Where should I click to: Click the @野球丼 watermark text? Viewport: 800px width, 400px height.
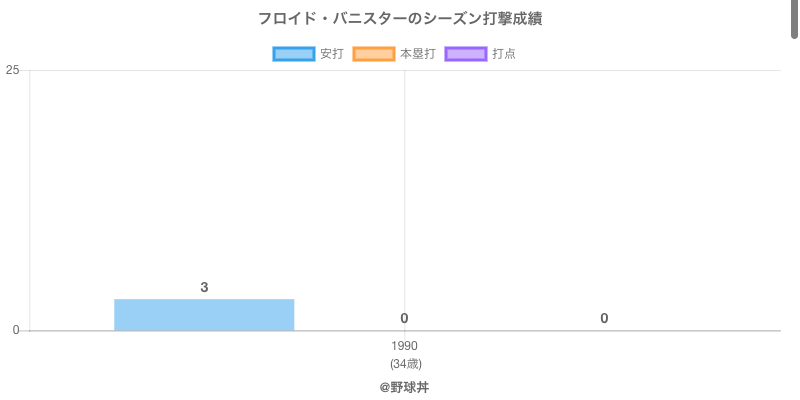coord(404,386)
